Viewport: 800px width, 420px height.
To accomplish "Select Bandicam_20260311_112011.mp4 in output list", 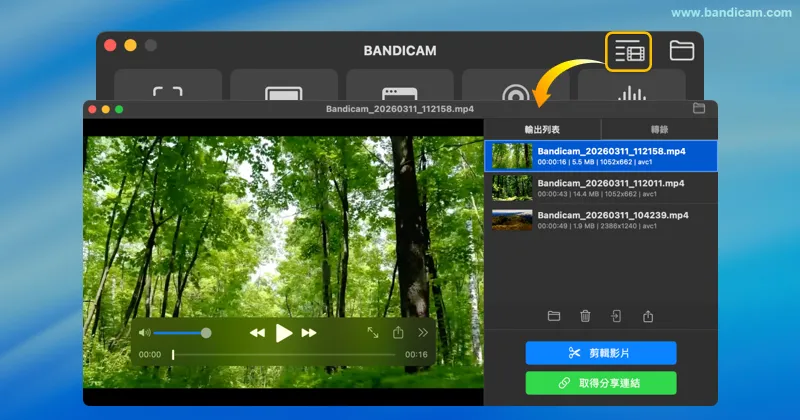I will [x=601, y=188].
